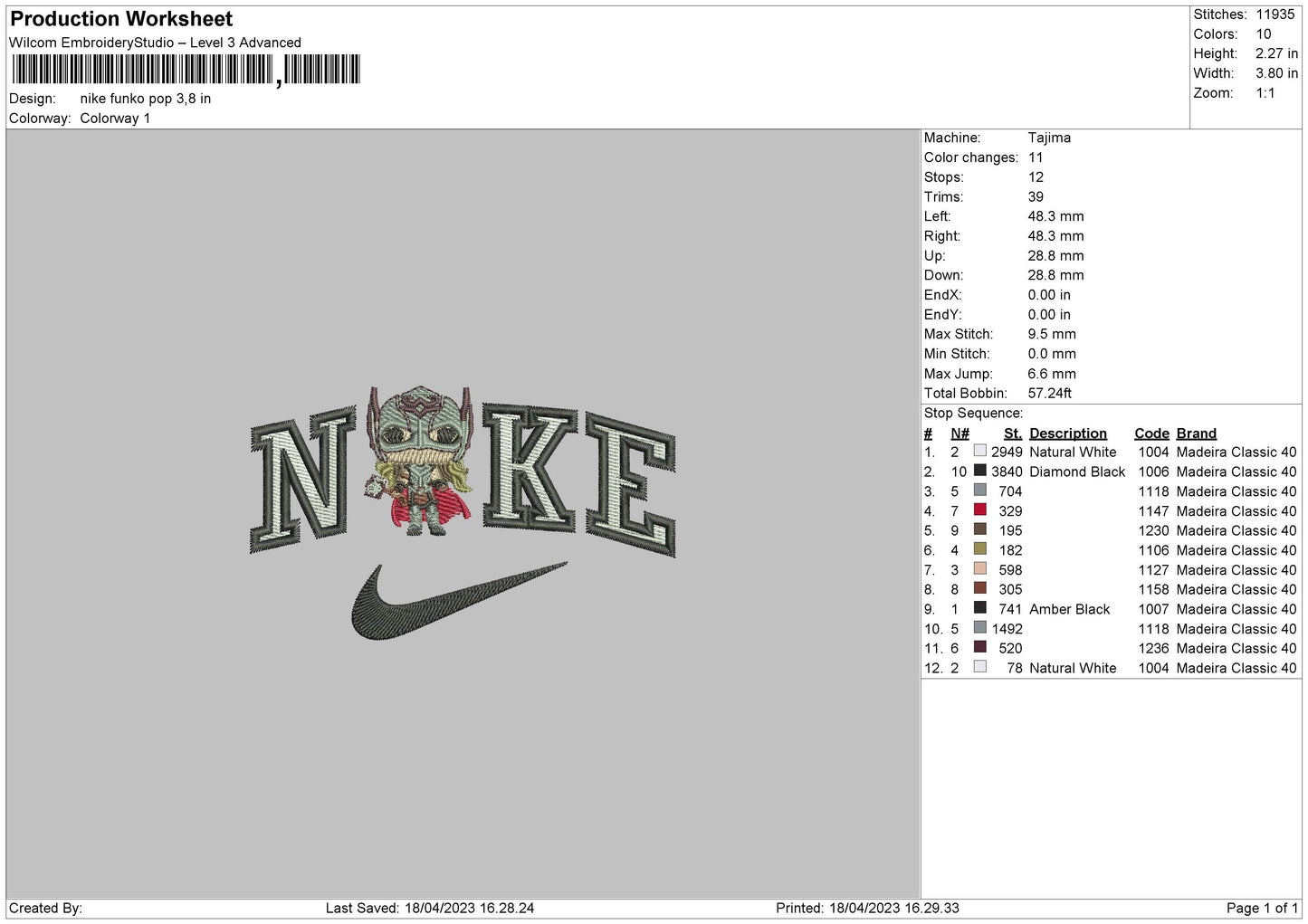Viewport: 1308px width, 924px height.
Task: Click the Zoom value 1:1
Action: [x=1265, y=93]
